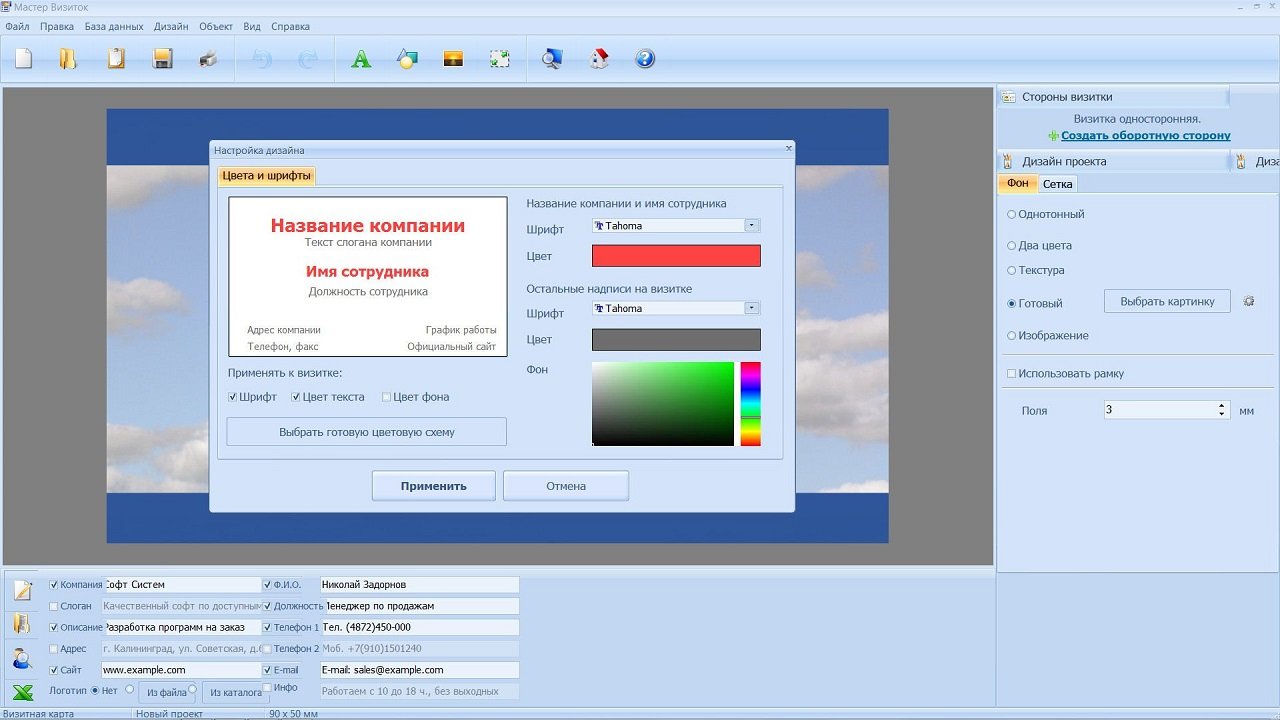Check the Слоган checkbox
The width and height of the screenshot is (1280, 720).
coord(54,606)
